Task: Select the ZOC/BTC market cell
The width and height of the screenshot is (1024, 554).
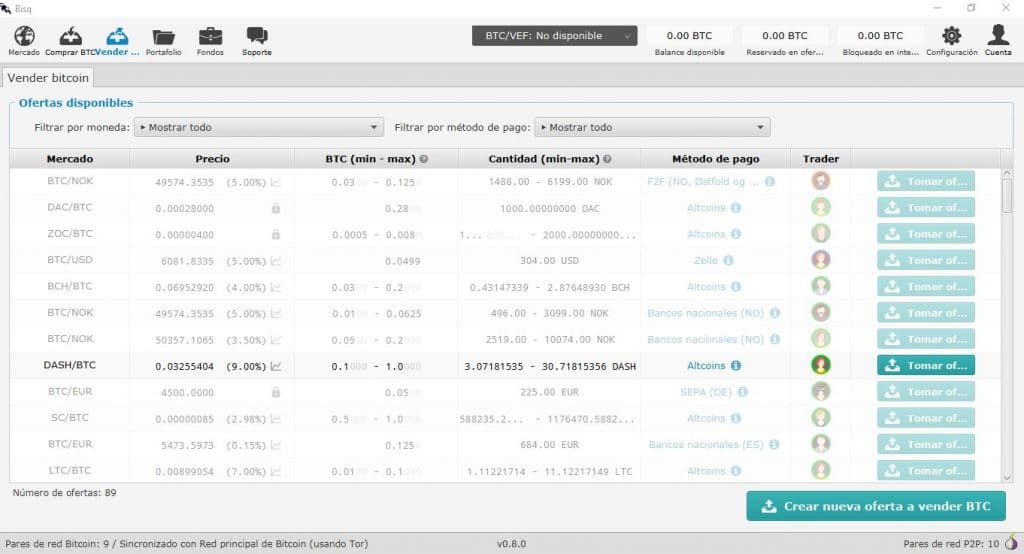Action: [x=70, y=233]
